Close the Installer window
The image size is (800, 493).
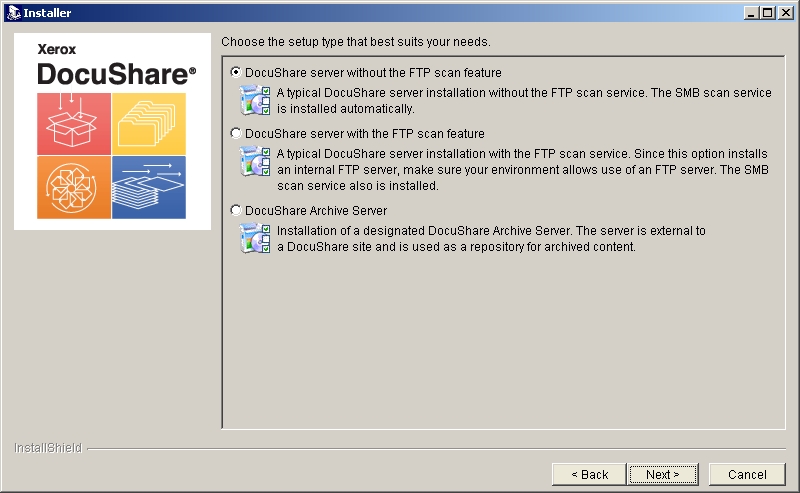(785, 13)
